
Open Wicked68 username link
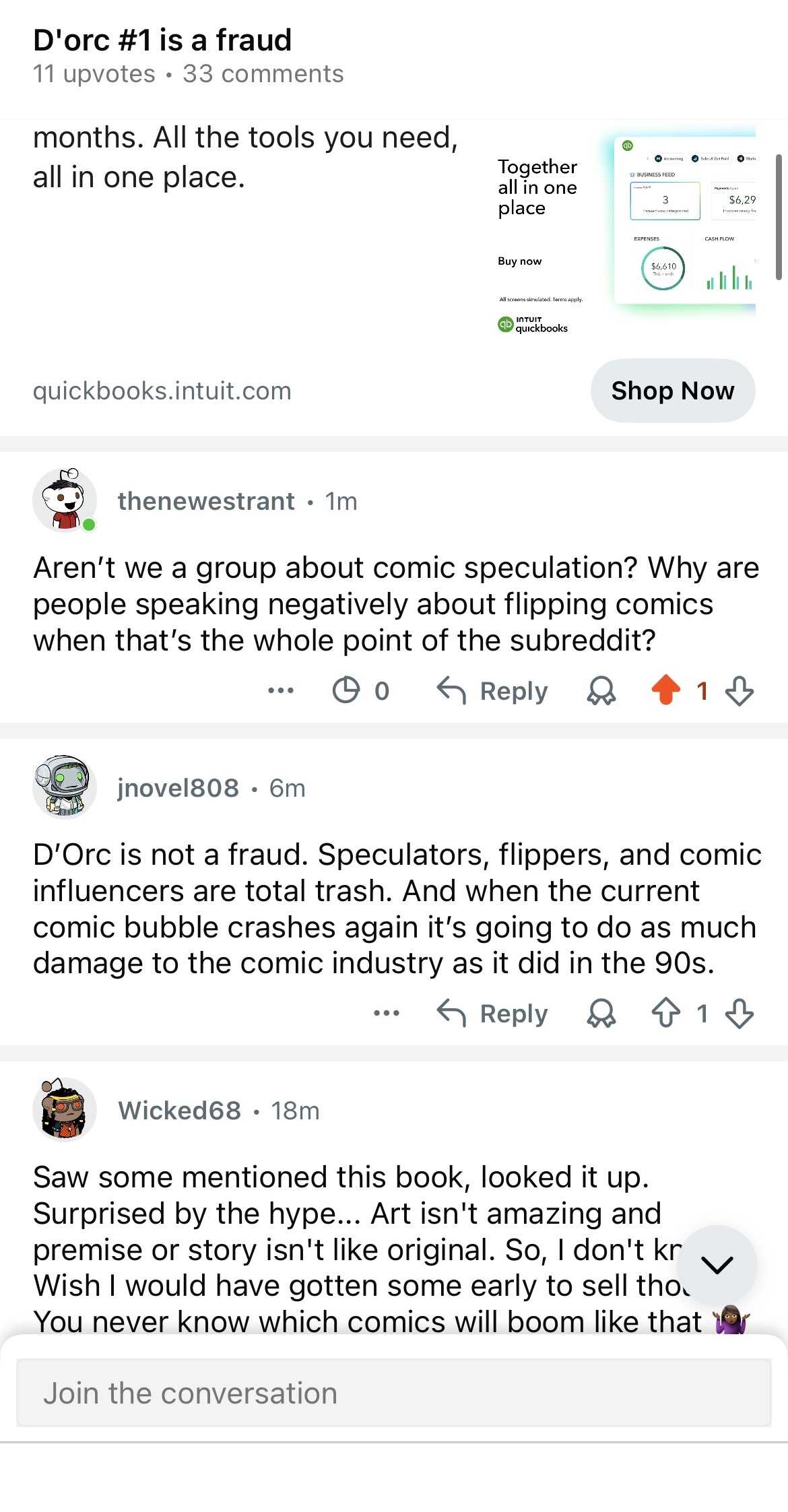coord(179,1111)
